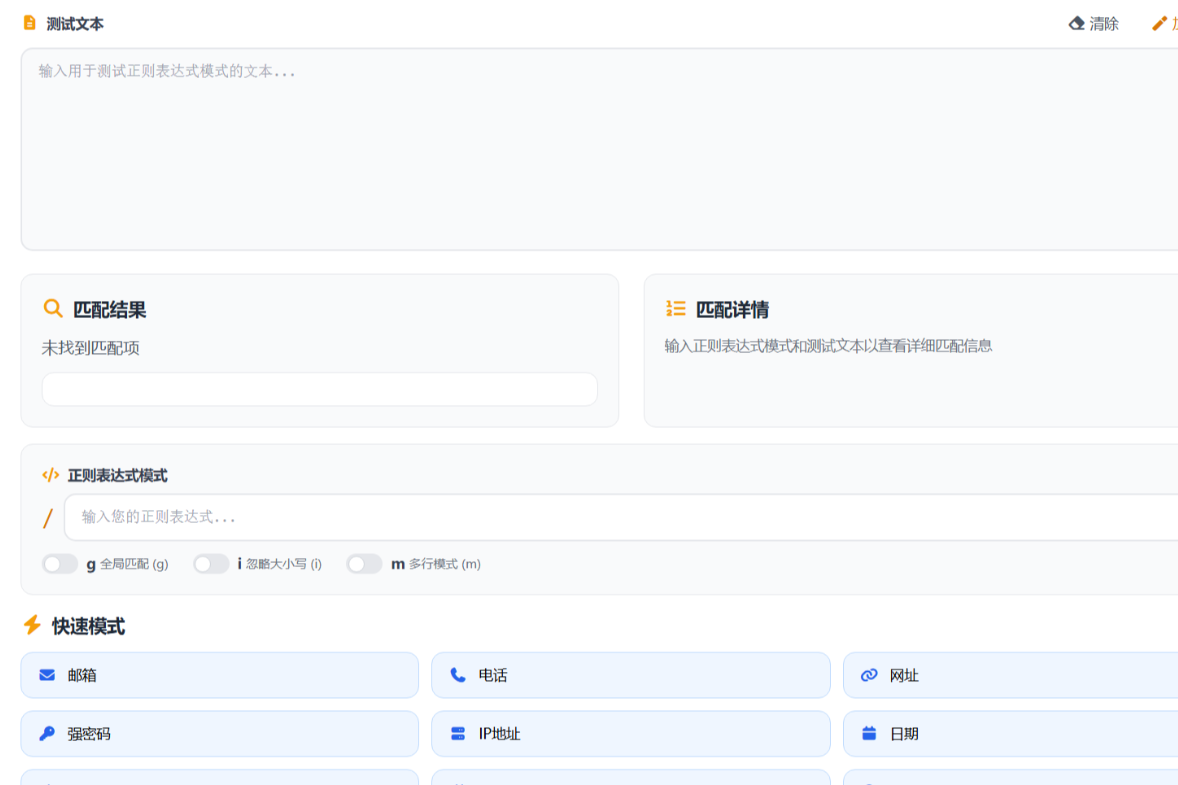Screen dimensions: 1178x785
Task: Click the 清除 button label
Action: point(1104,24)
